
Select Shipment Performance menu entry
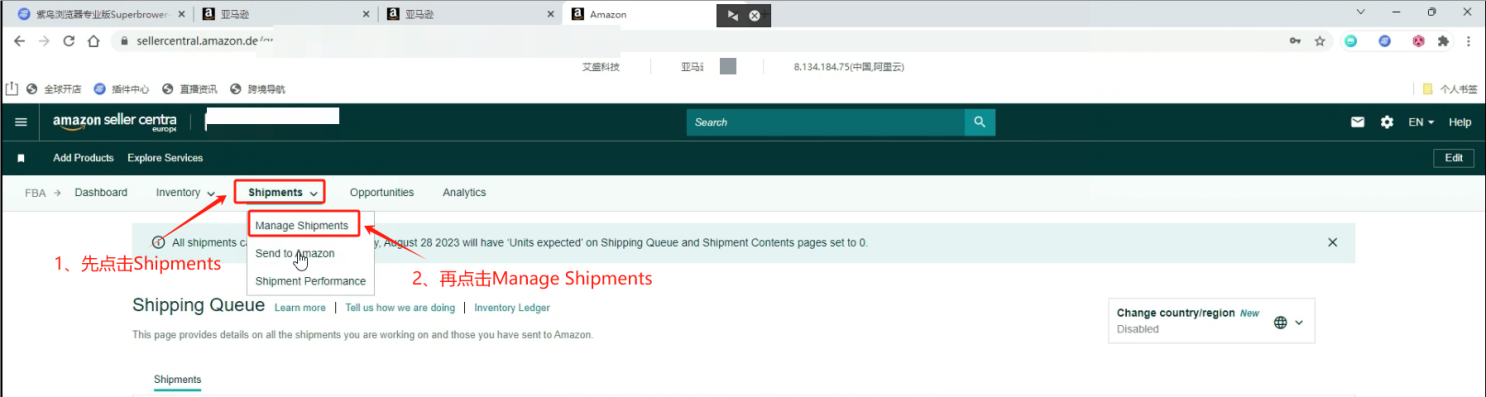tap(310, 281)
